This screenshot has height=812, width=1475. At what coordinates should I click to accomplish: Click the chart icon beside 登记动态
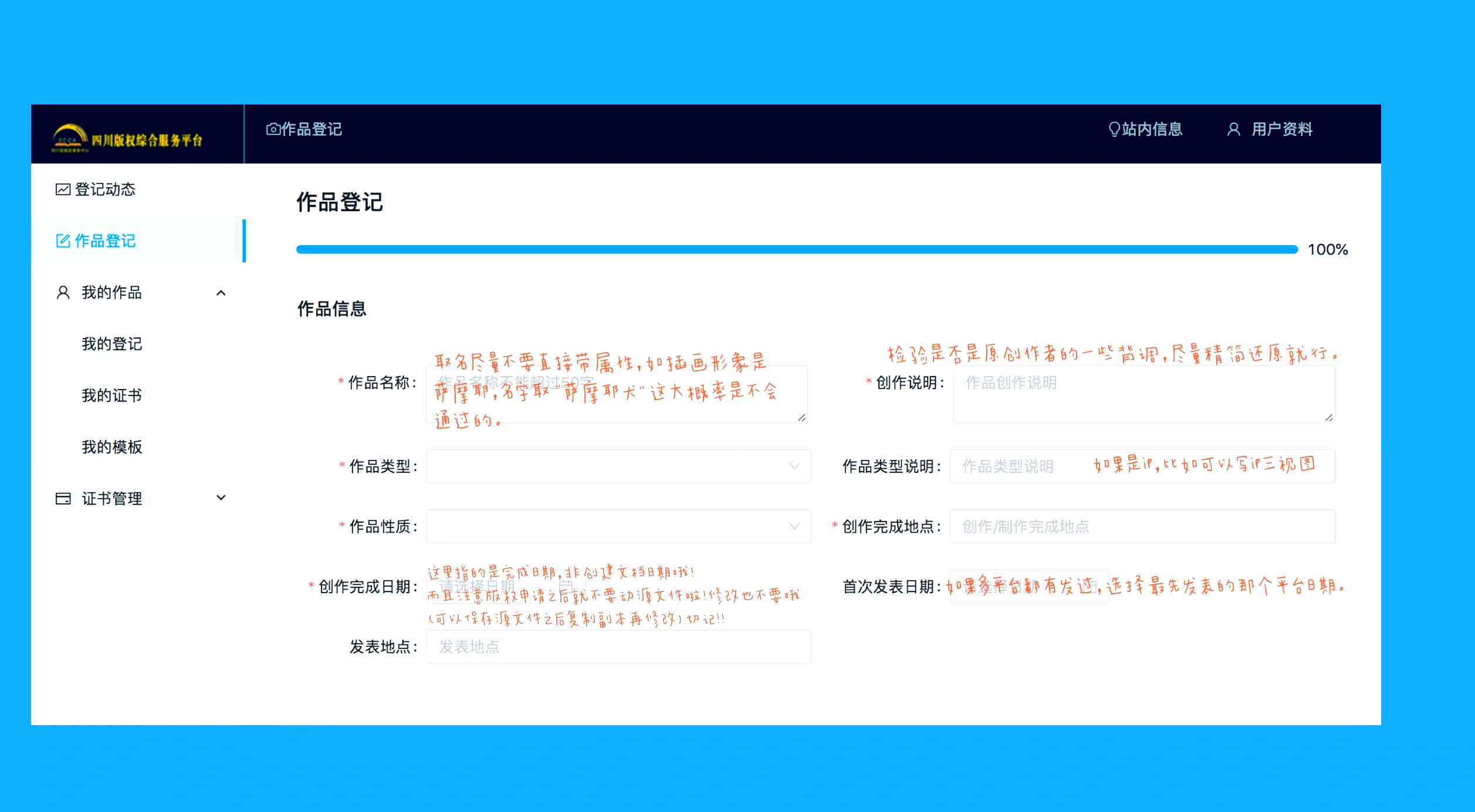coord(63,190)
